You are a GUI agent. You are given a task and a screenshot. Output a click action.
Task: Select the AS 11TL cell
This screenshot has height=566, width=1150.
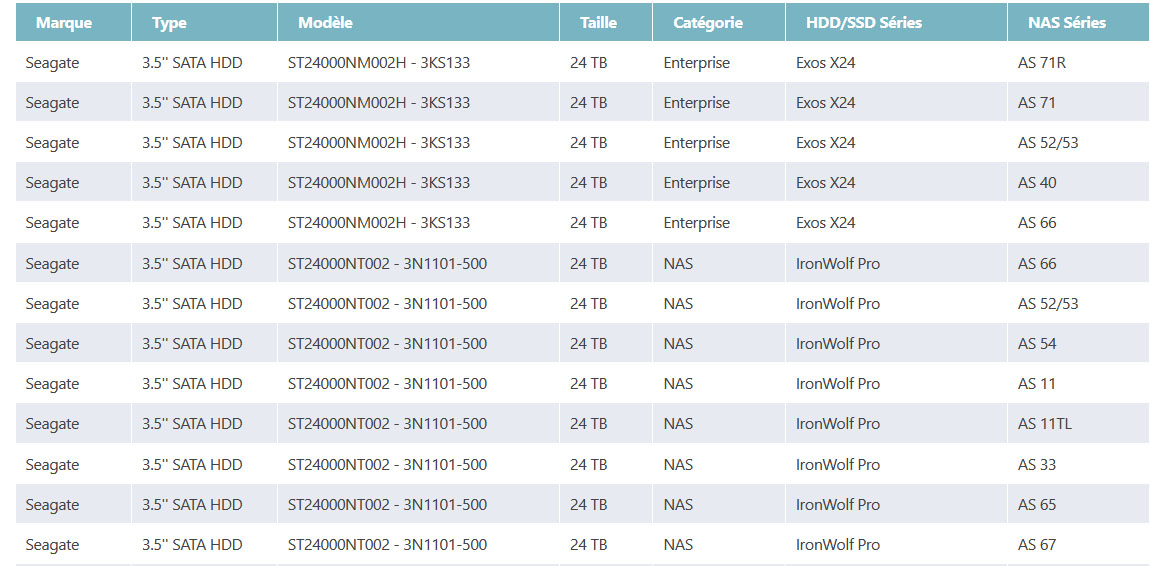(x=1044, y=424)
